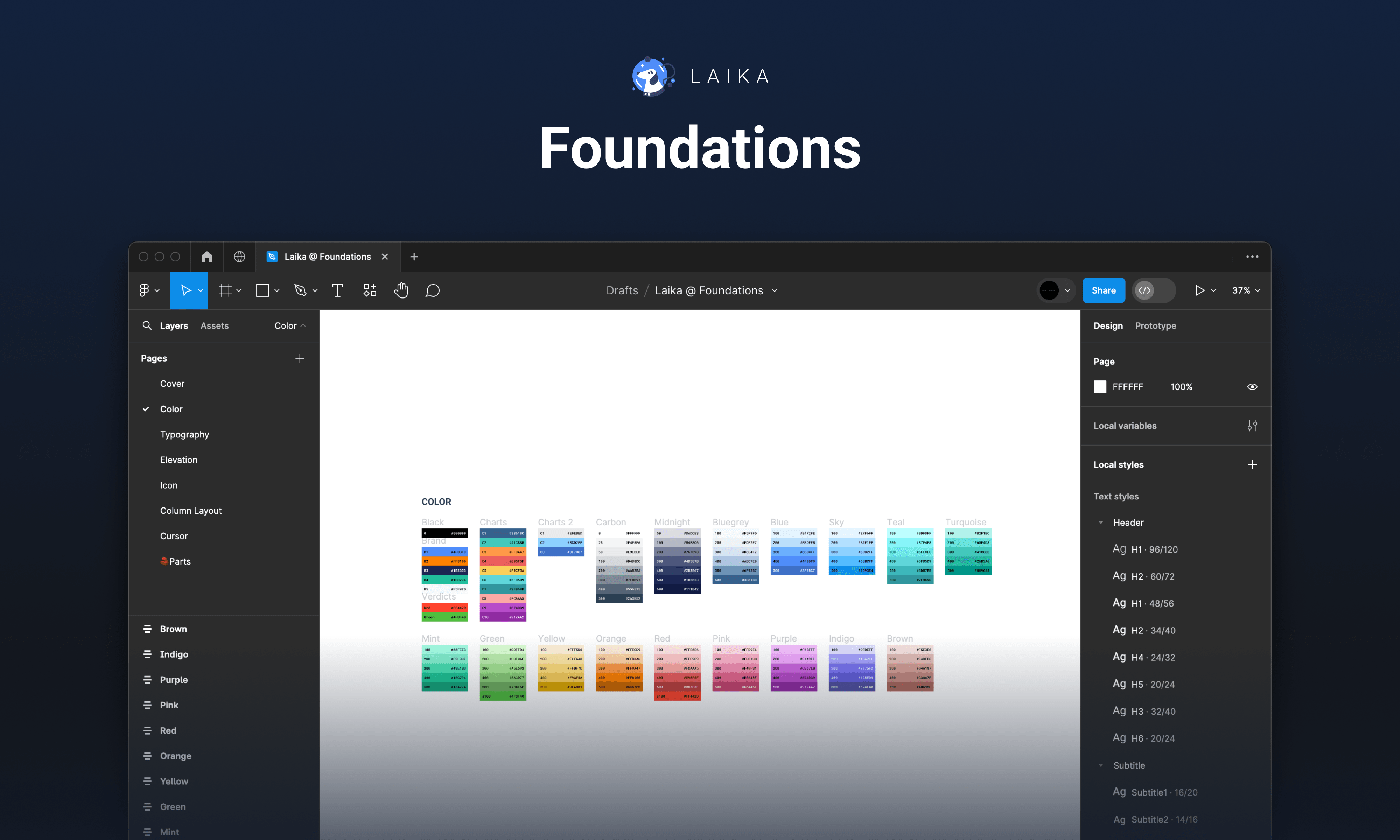The height and width of the screenshot is (840, 1400).
Task: Click the FFFFFF page color swatch
Action: [x=1099, y=387]
